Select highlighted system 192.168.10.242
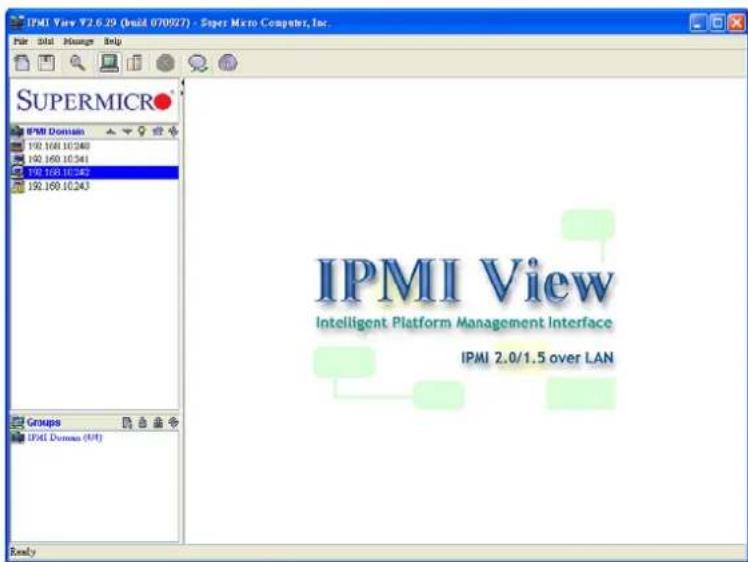Image resolution: width=748 pixels, height=562 pixels. tap(94, 172)
